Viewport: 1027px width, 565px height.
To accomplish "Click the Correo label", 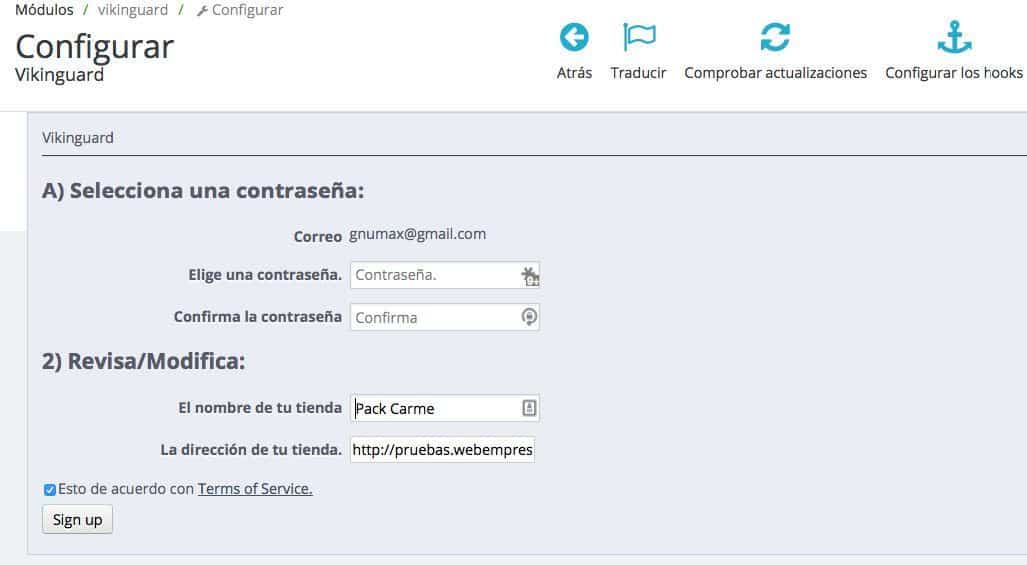I will tap(318, 236).
